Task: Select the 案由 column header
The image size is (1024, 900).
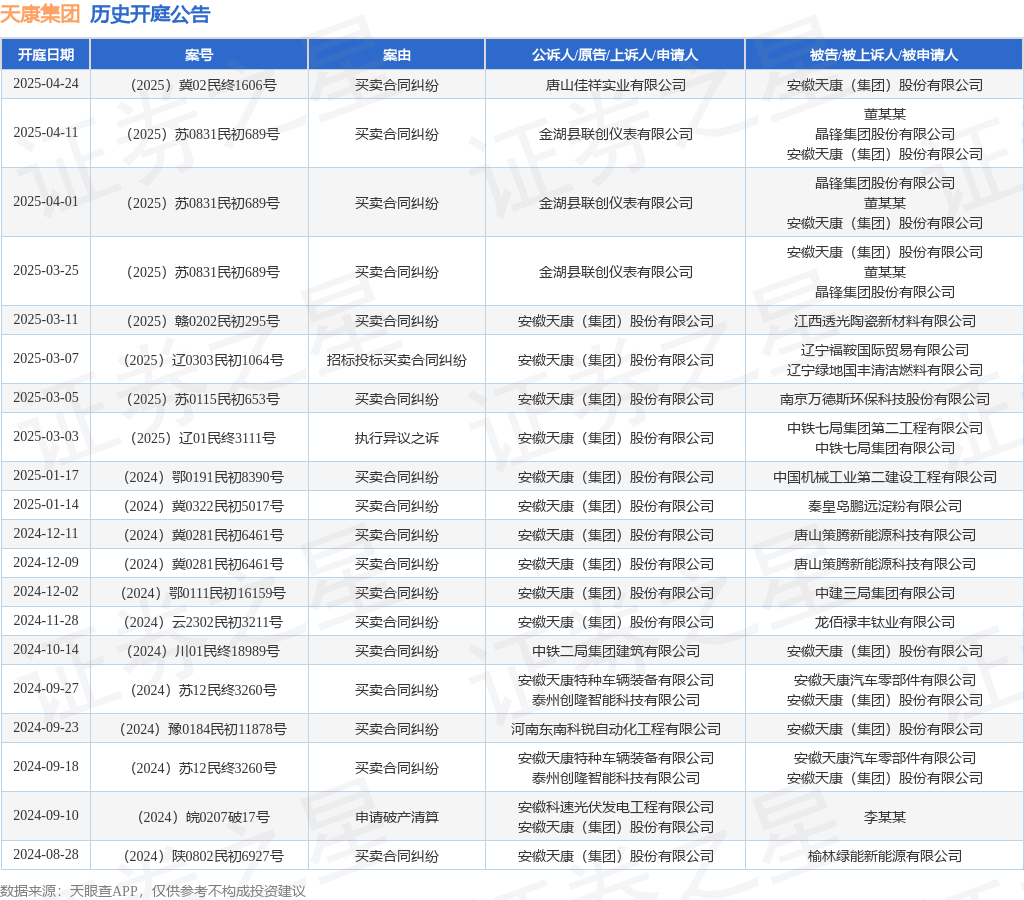Action: point(396,55)
